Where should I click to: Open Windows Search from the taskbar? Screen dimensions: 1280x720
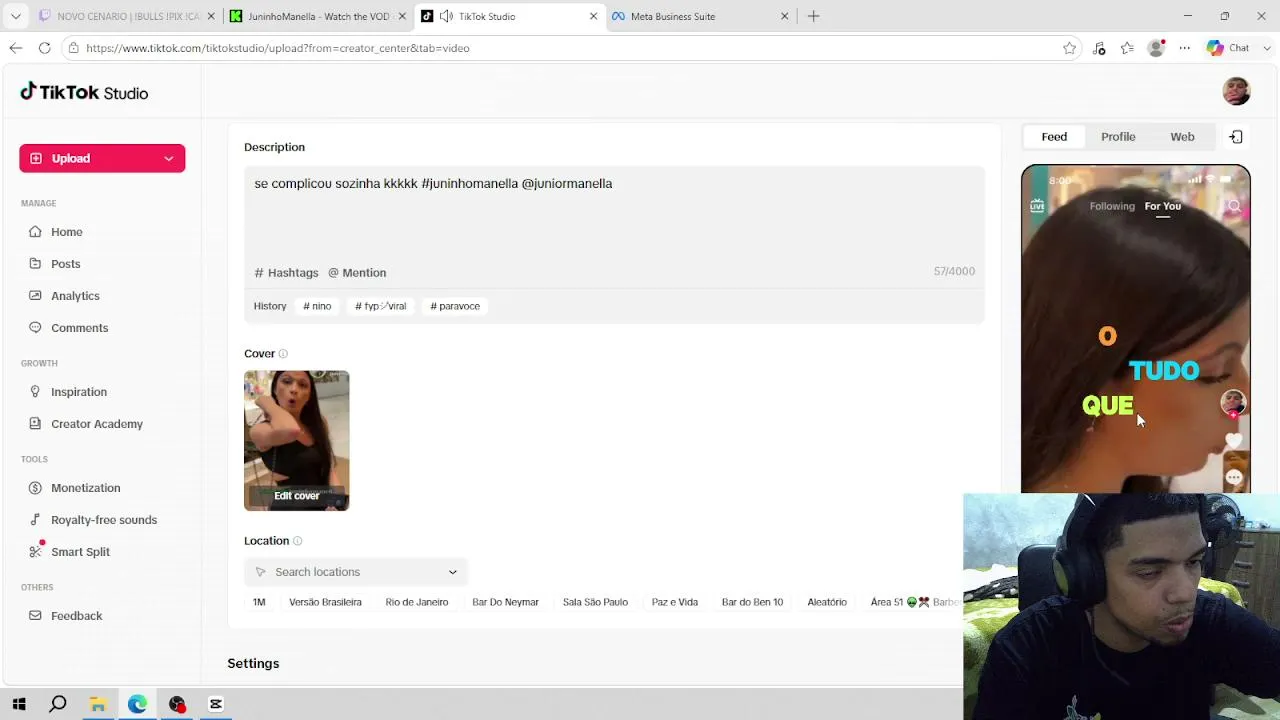coord(58,704)
